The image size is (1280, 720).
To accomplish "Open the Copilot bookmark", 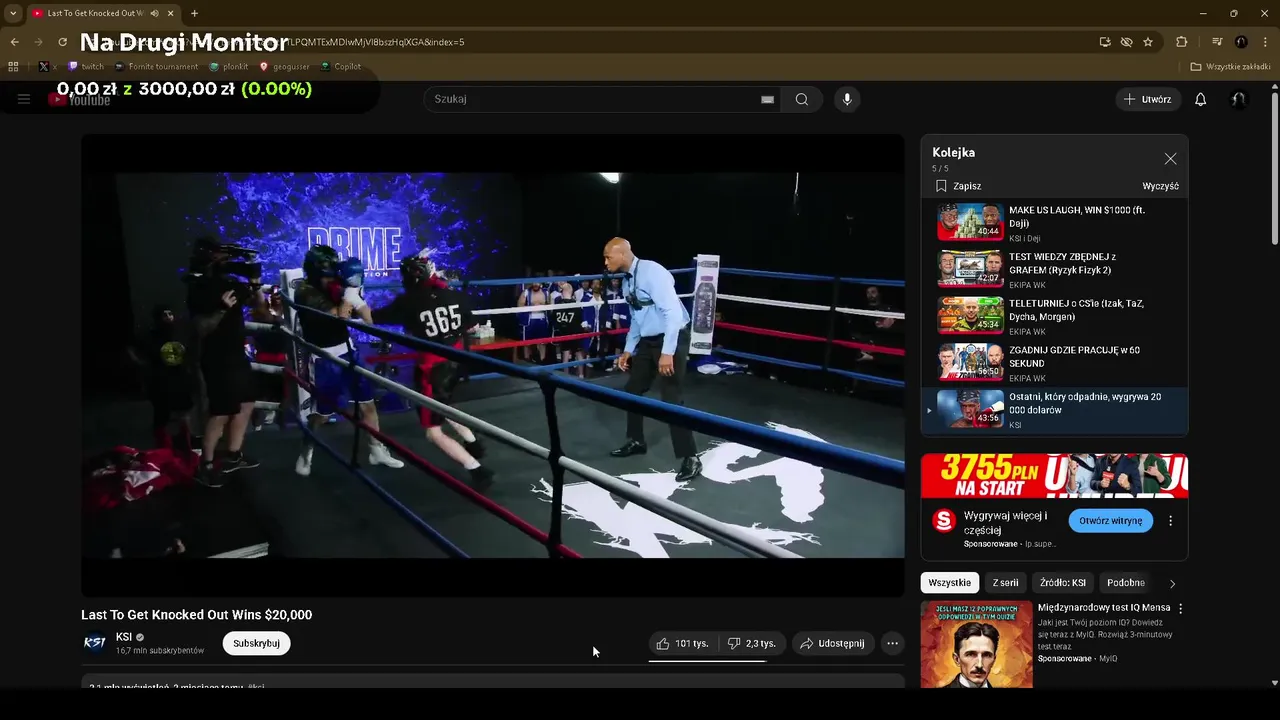I will [341, 67].
